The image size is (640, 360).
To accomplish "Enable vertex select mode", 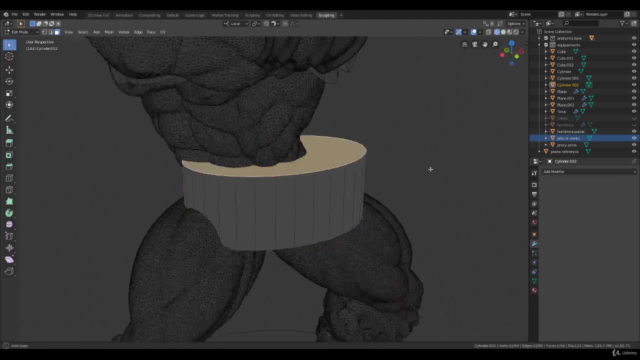I will [44, 32].
